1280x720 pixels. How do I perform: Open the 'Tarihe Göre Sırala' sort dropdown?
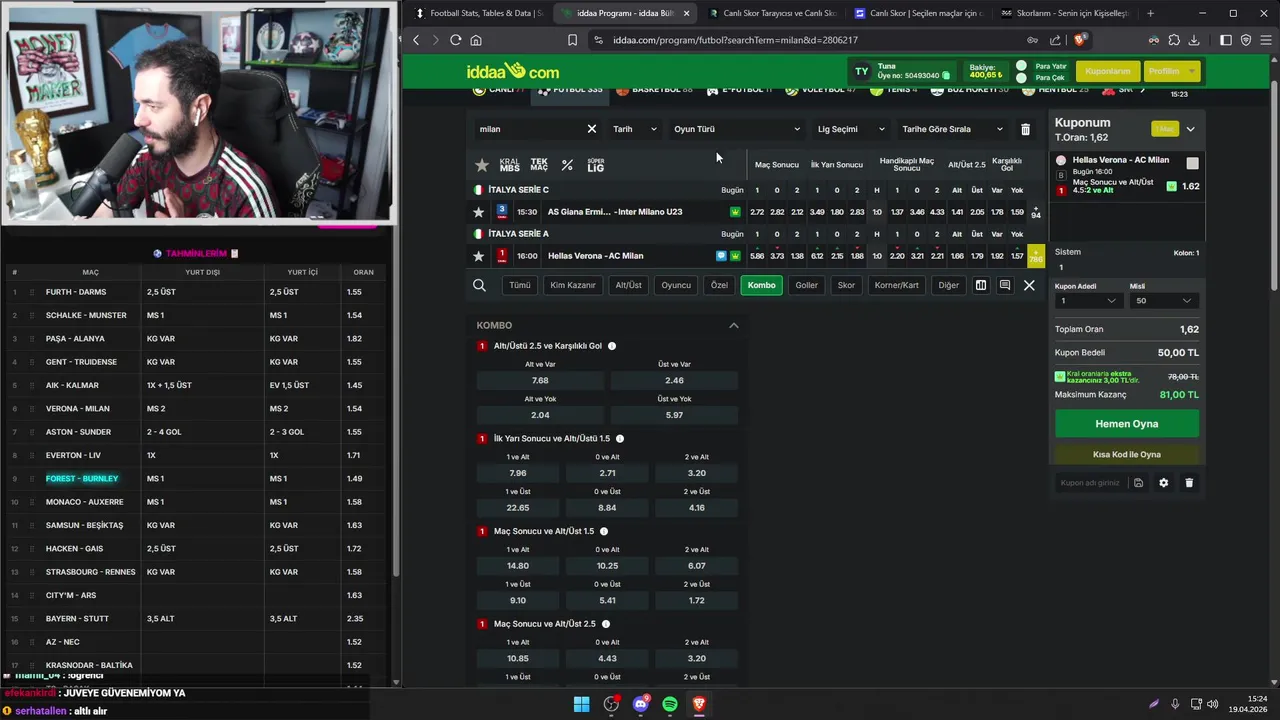click(x=952, y=129)
